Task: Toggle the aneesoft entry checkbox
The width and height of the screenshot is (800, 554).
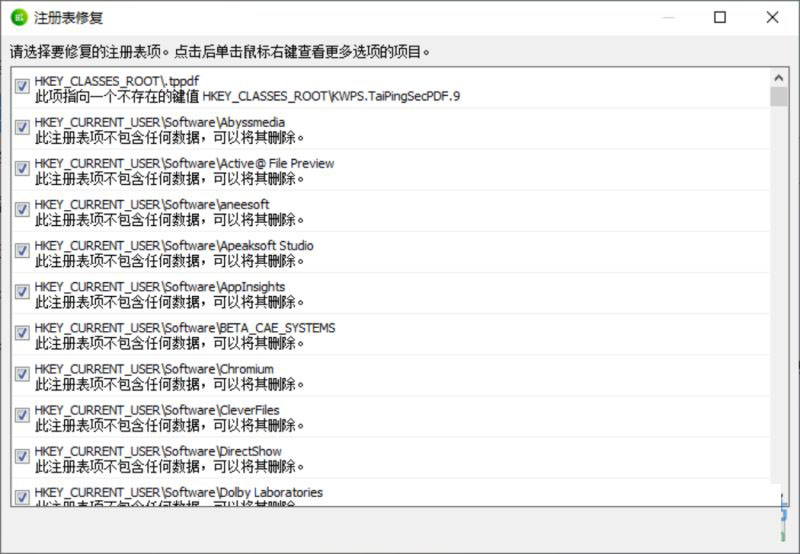Action: (x=22, y=210)
